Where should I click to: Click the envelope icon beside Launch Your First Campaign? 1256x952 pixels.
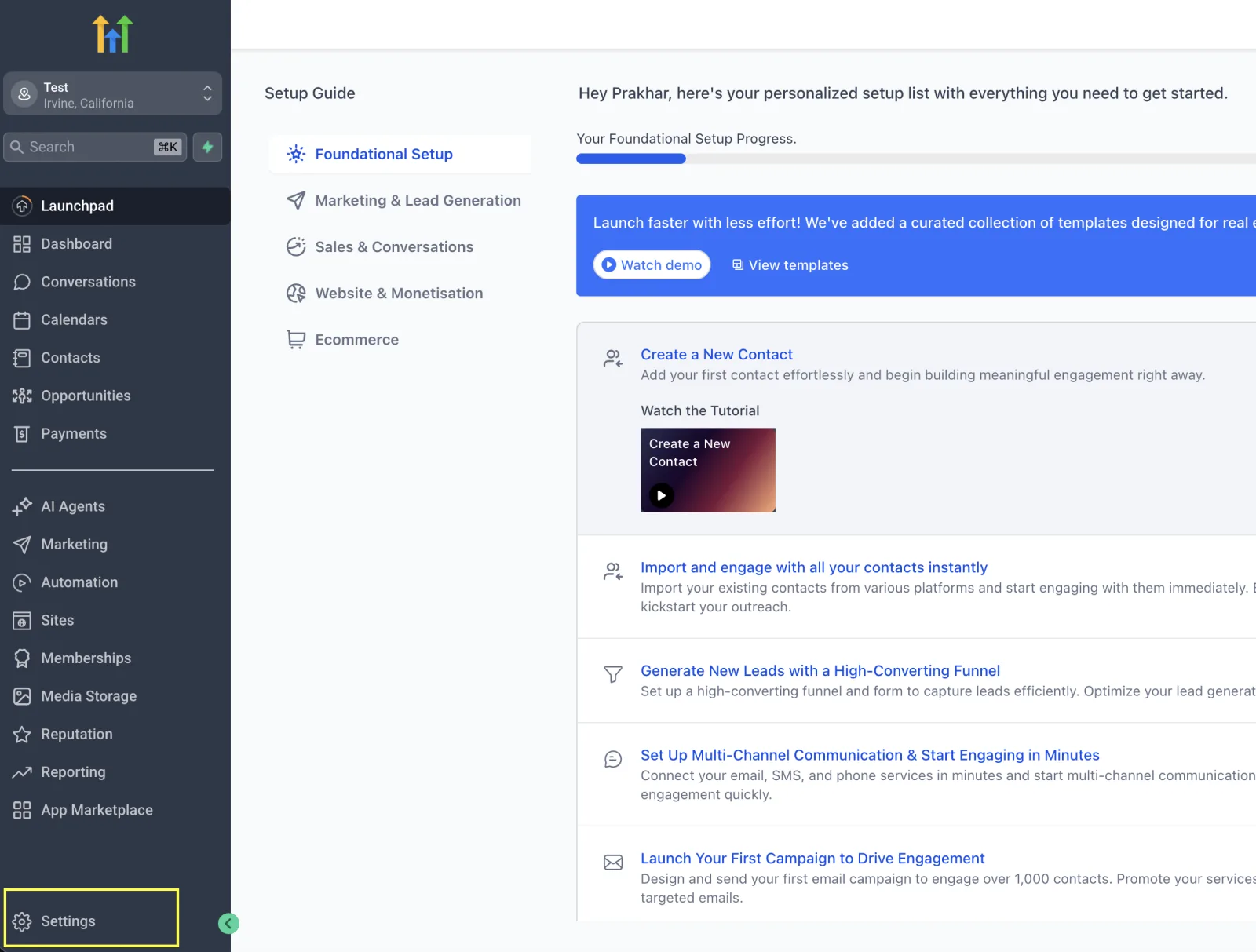click(x=613, y=863)
